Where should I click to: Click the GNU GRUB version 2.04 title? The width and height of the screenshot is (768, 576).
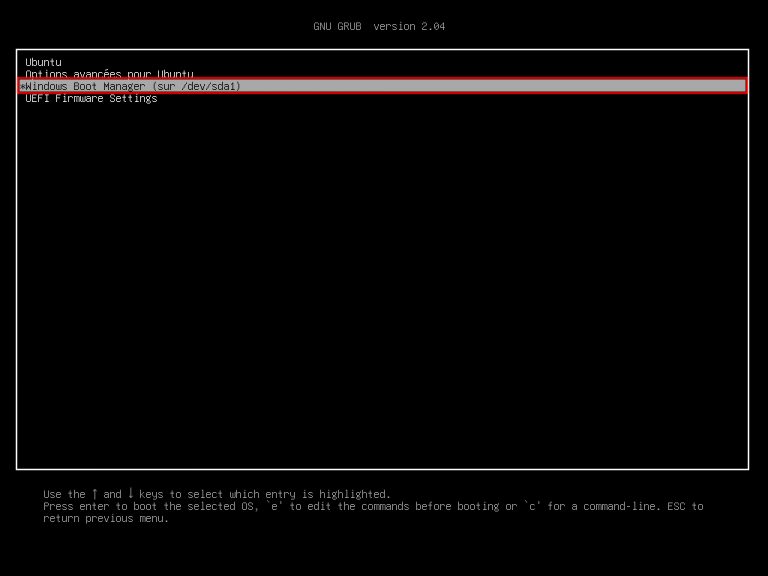tap(379, 26)
